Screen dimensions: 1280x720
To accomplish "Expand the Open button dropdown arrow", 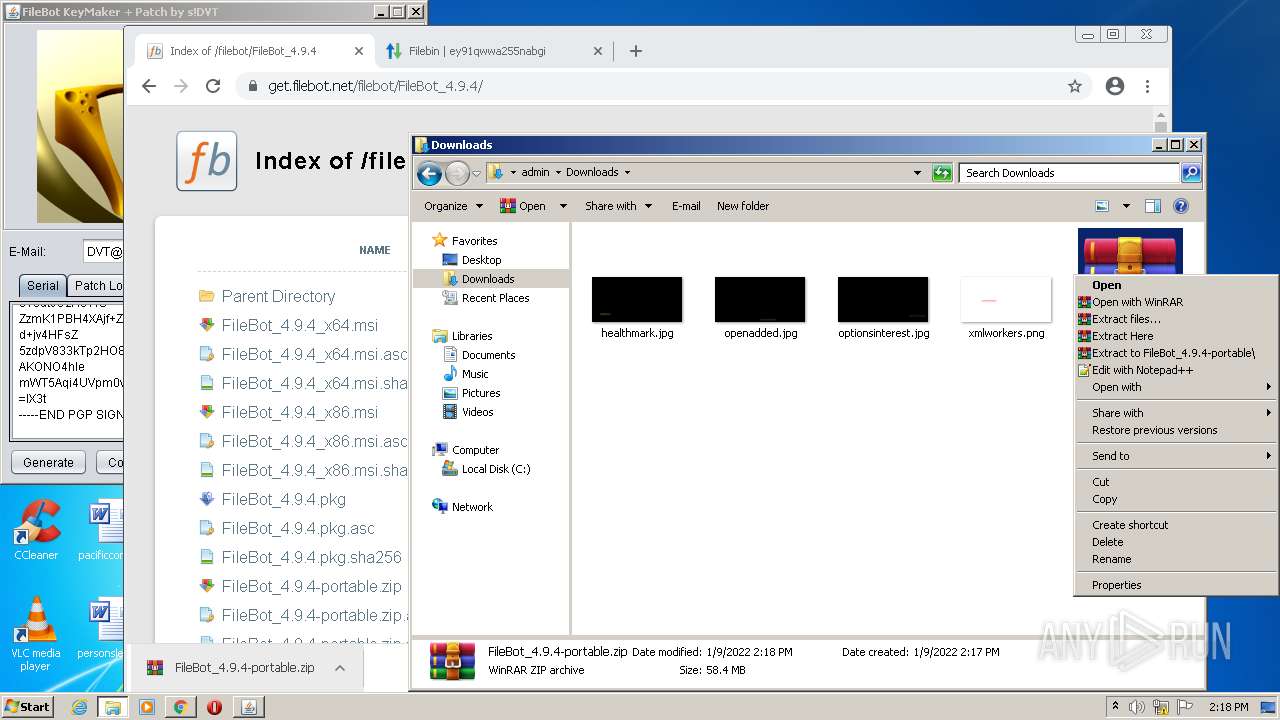I will [x=563, y=206].
